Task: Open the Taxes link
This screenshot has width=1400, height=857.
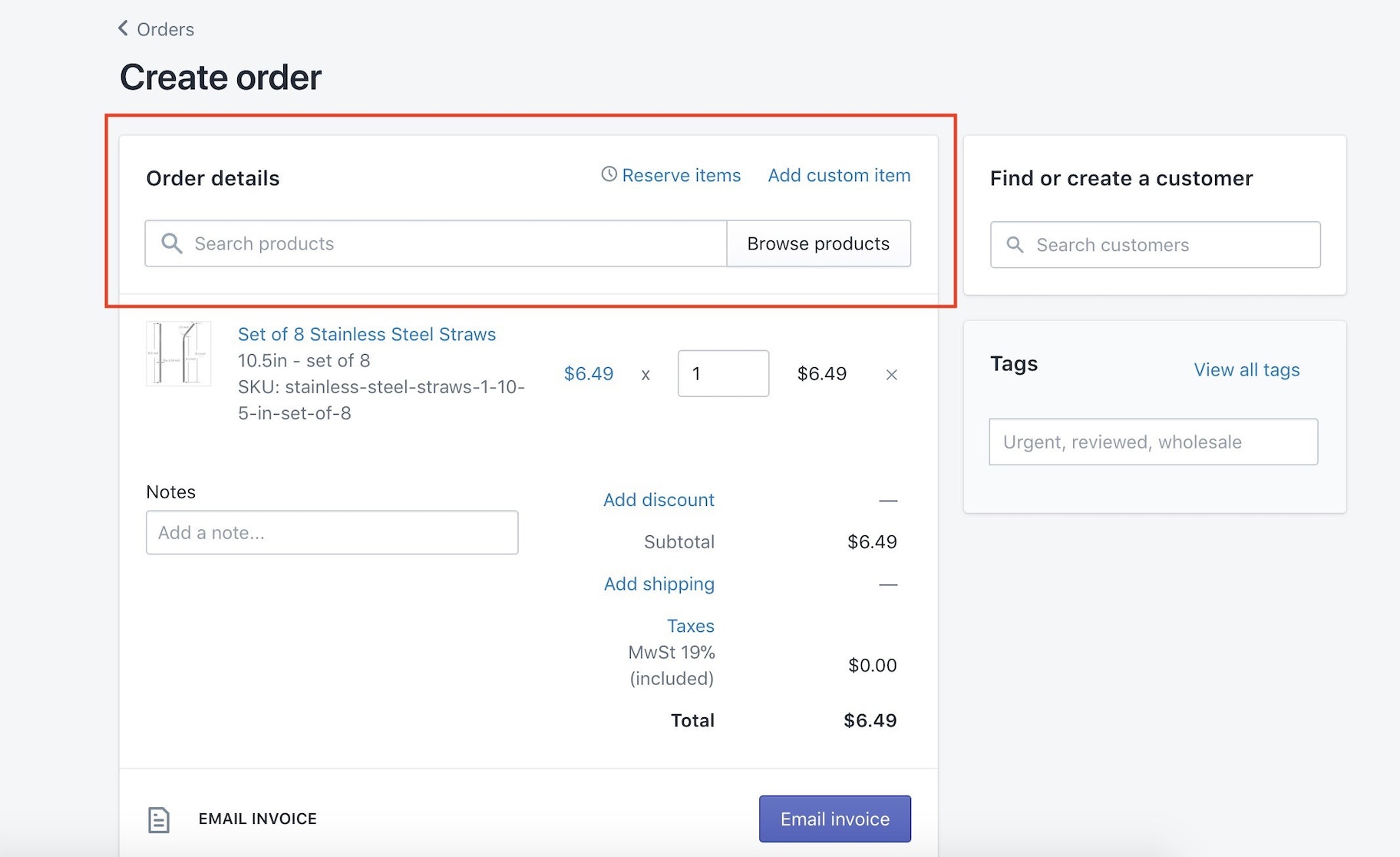Action: (x=690, y=626)
